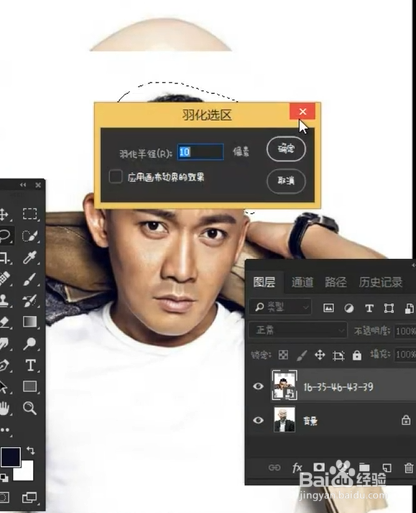Prevent auto-nesting in artboards lock
Screen dimensions: 416x513
(338, 355)
